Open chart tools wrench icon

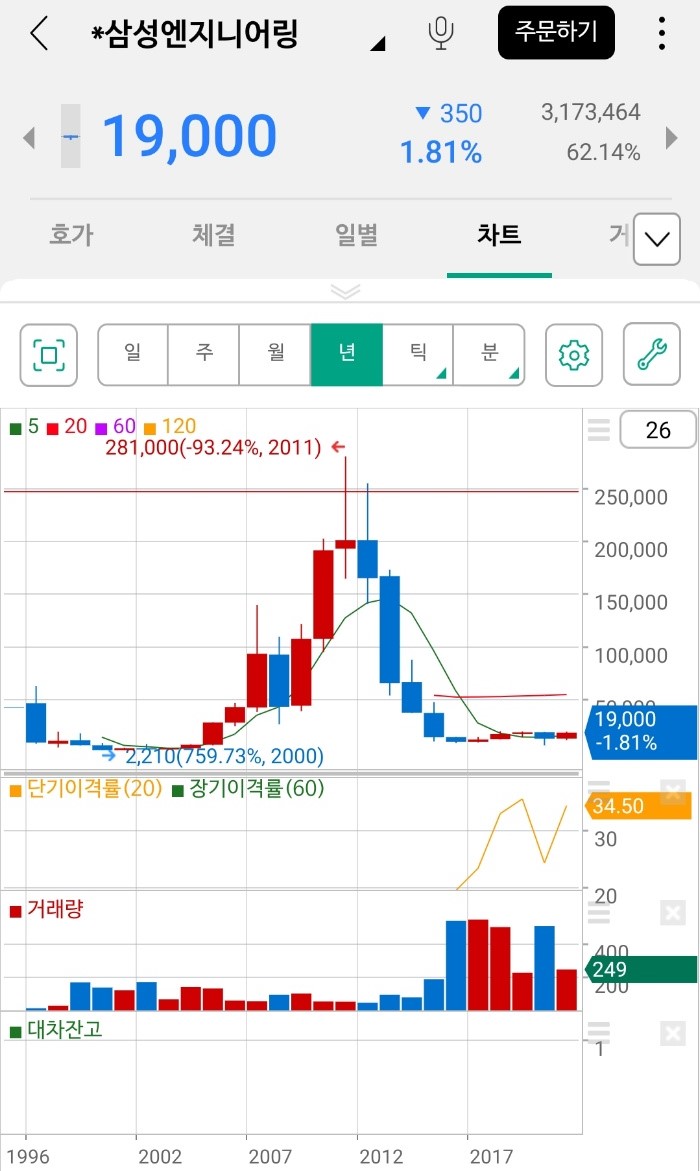tap(651, 355)
